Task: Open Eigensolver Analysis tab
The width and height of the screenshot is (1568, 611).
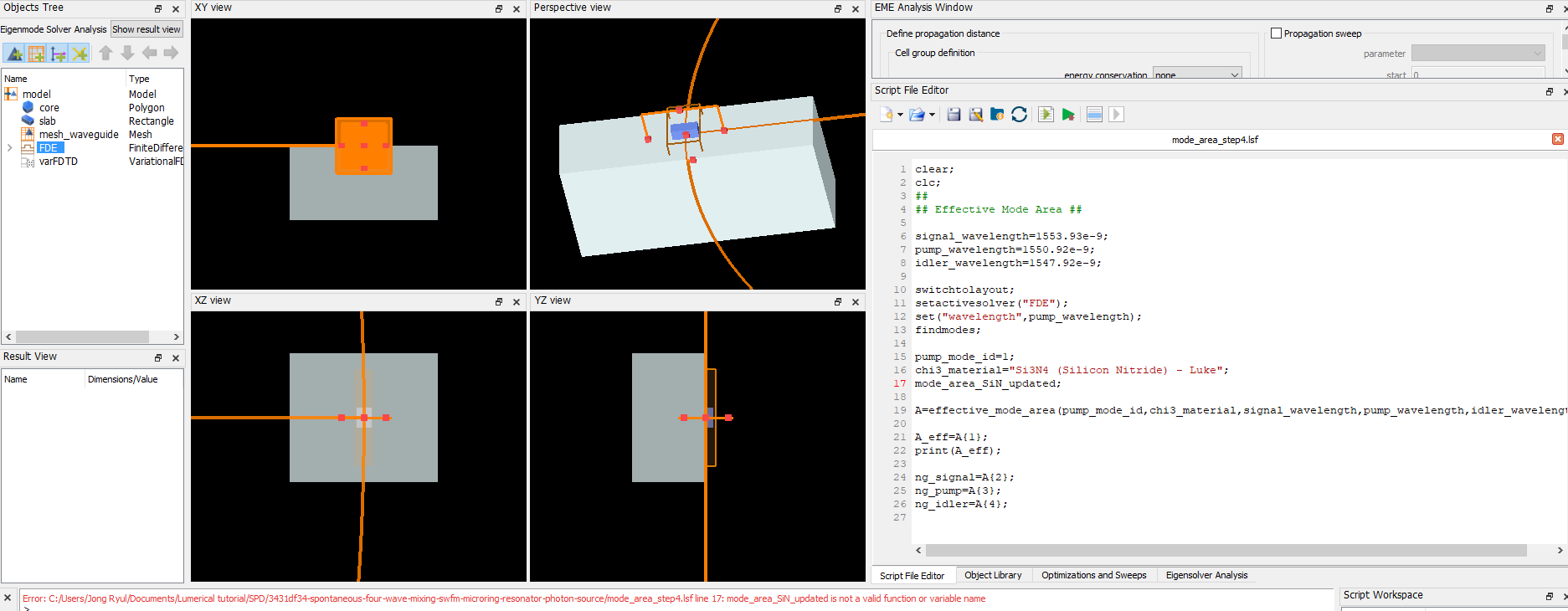Action: pos(1206,575)
